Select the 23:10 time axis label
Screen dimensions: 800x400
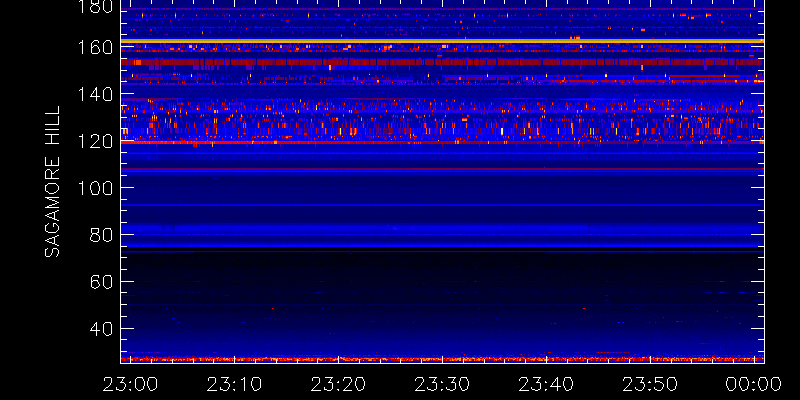click(x=234, y=384)
